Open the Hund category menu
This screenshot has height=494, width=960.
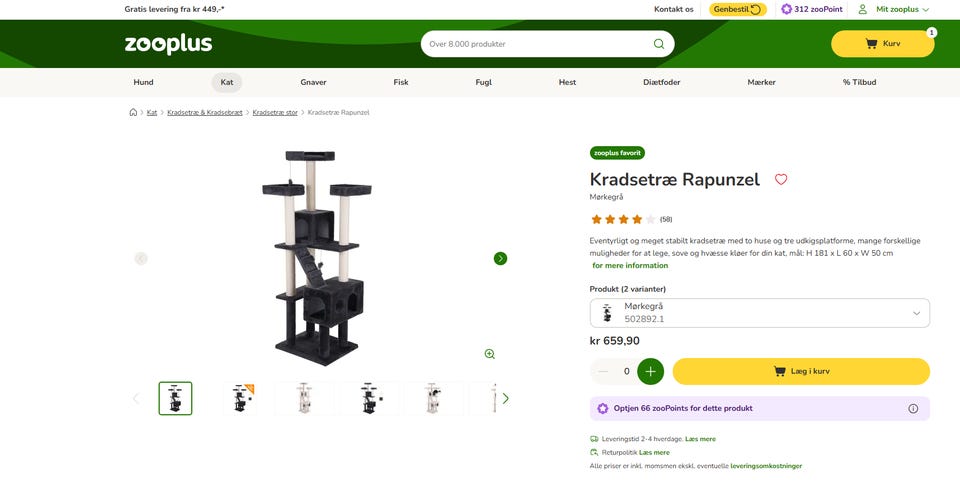coord(143,82)
